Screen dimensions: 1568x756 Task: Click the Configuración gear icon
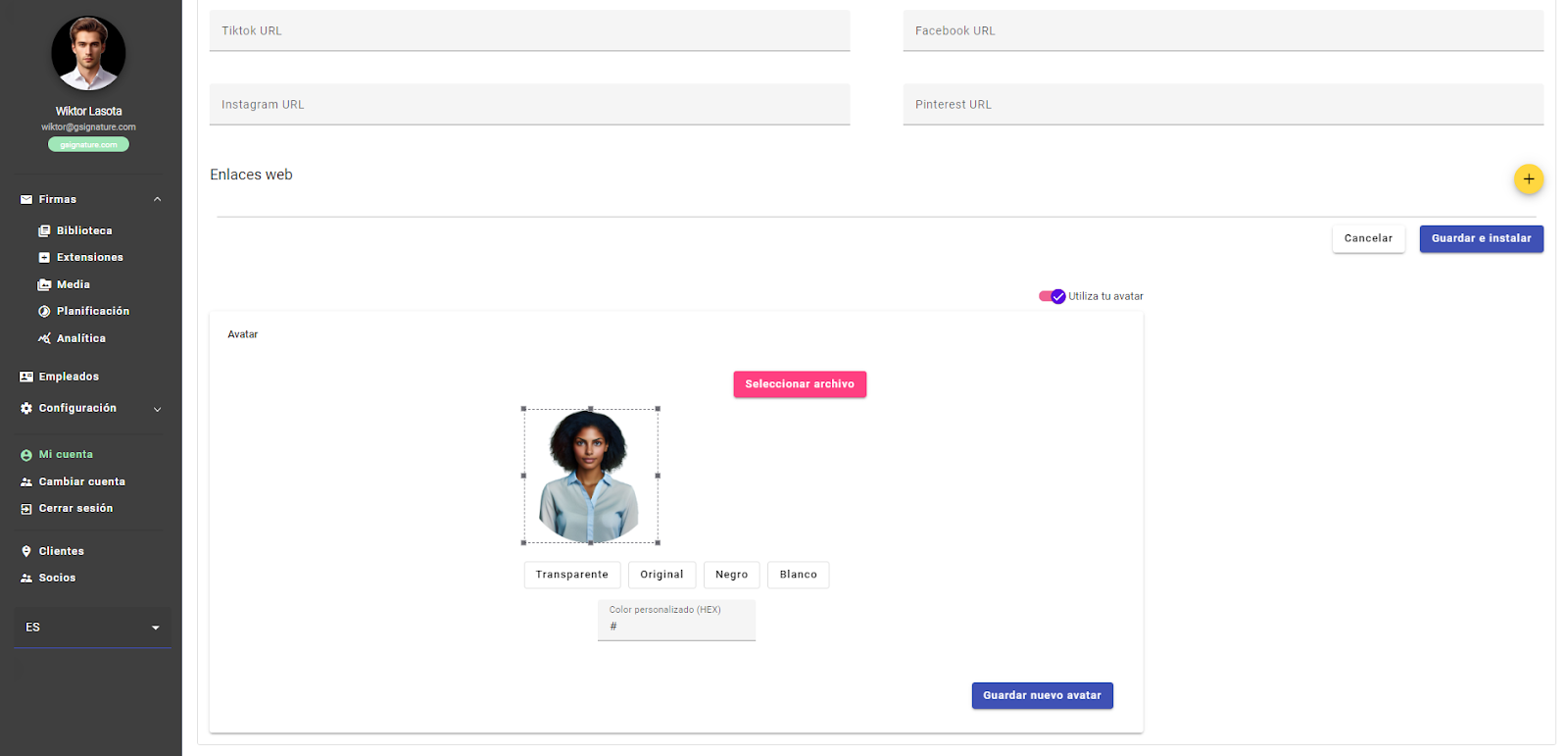26,408
